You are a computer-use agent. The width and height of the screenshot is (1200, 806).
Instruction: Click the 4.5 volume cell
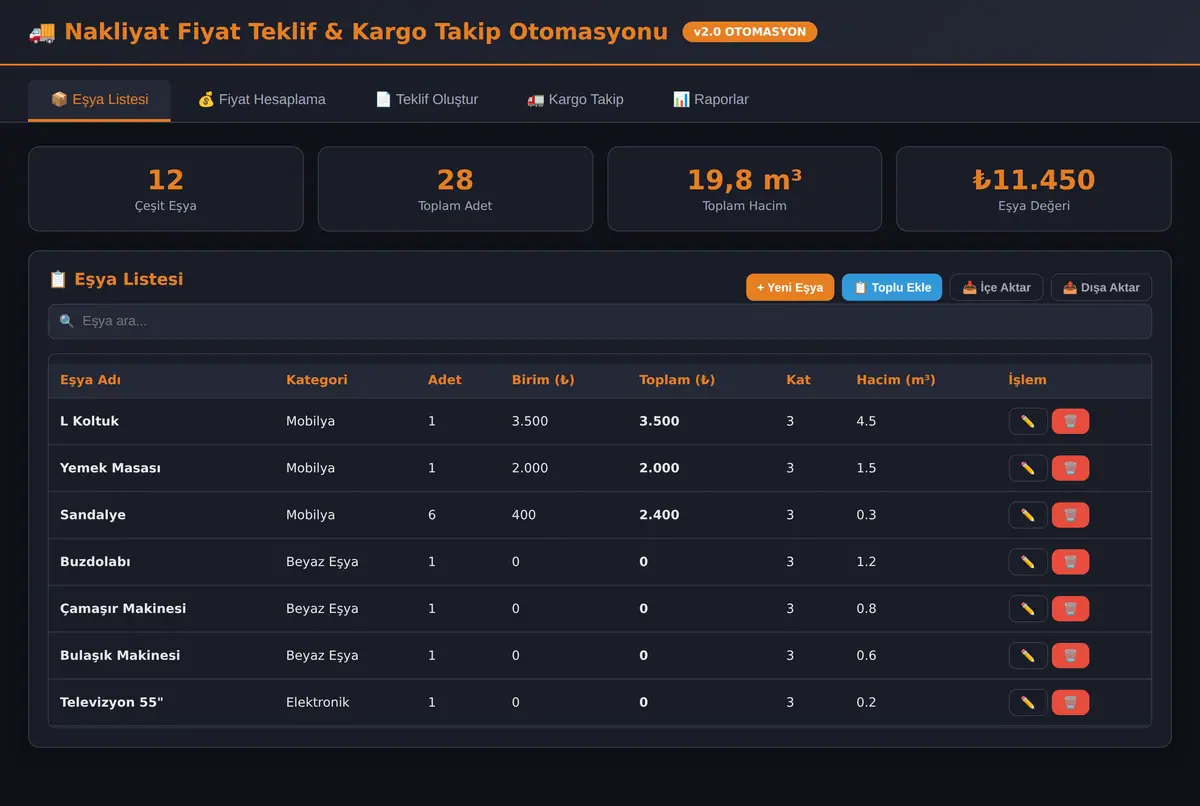tap(866, 421)
